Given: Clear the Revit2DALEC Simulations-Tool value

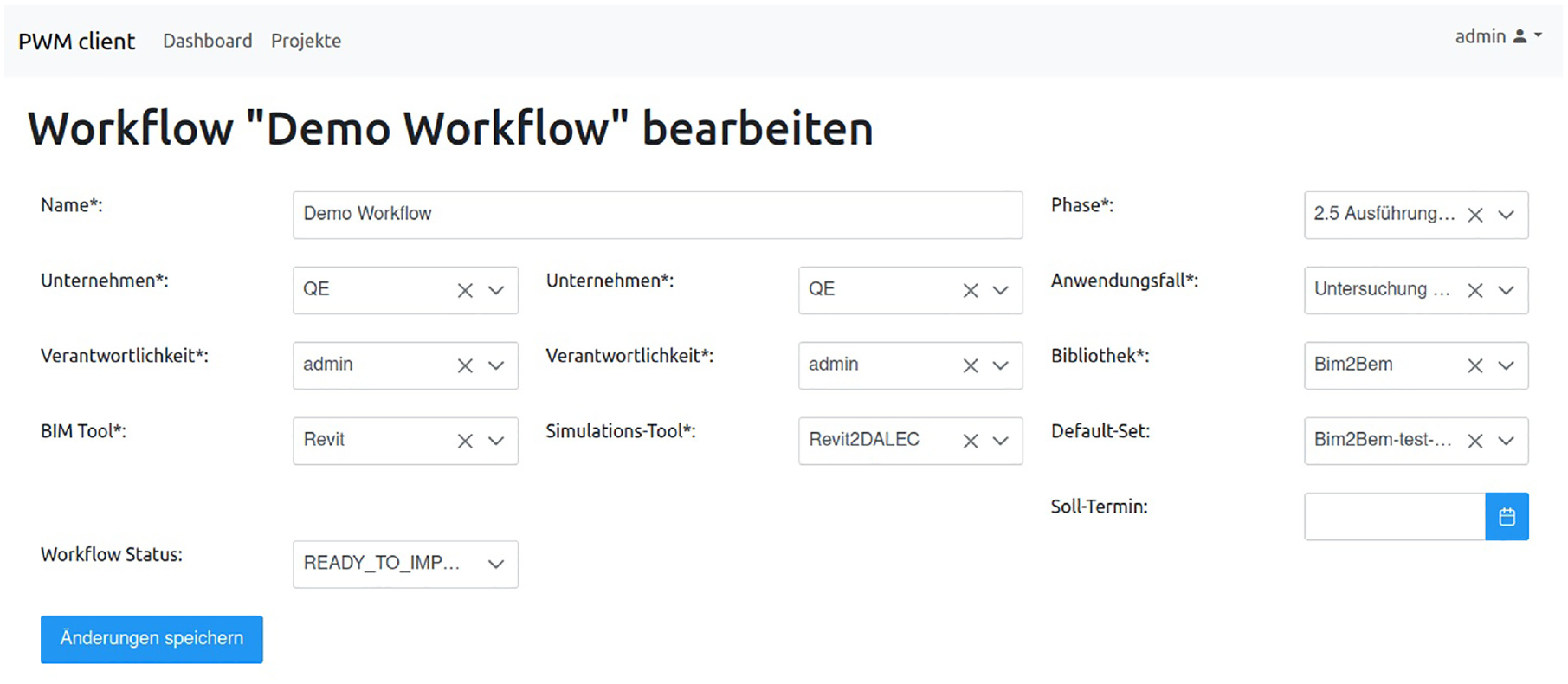Looking at the screenshot, I should [971, 442].
